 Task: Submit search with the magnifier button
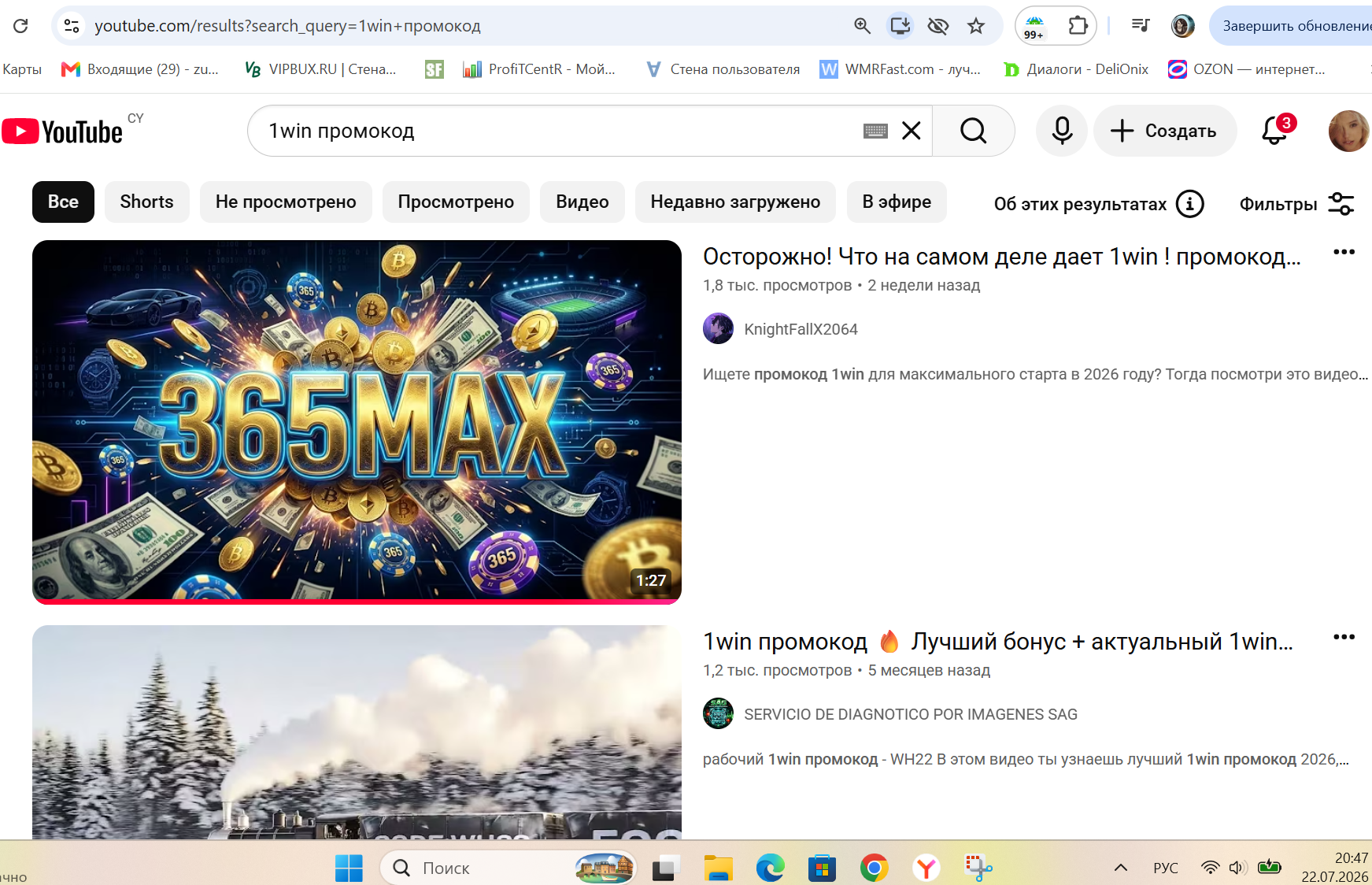click(x=974, y=131)
